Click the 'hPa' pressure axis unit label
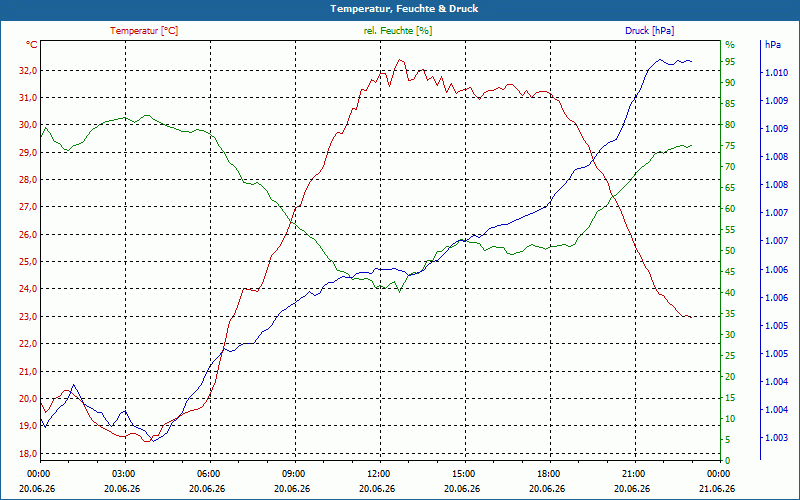Screen dimensions: 800x500 tap(773, 45)
